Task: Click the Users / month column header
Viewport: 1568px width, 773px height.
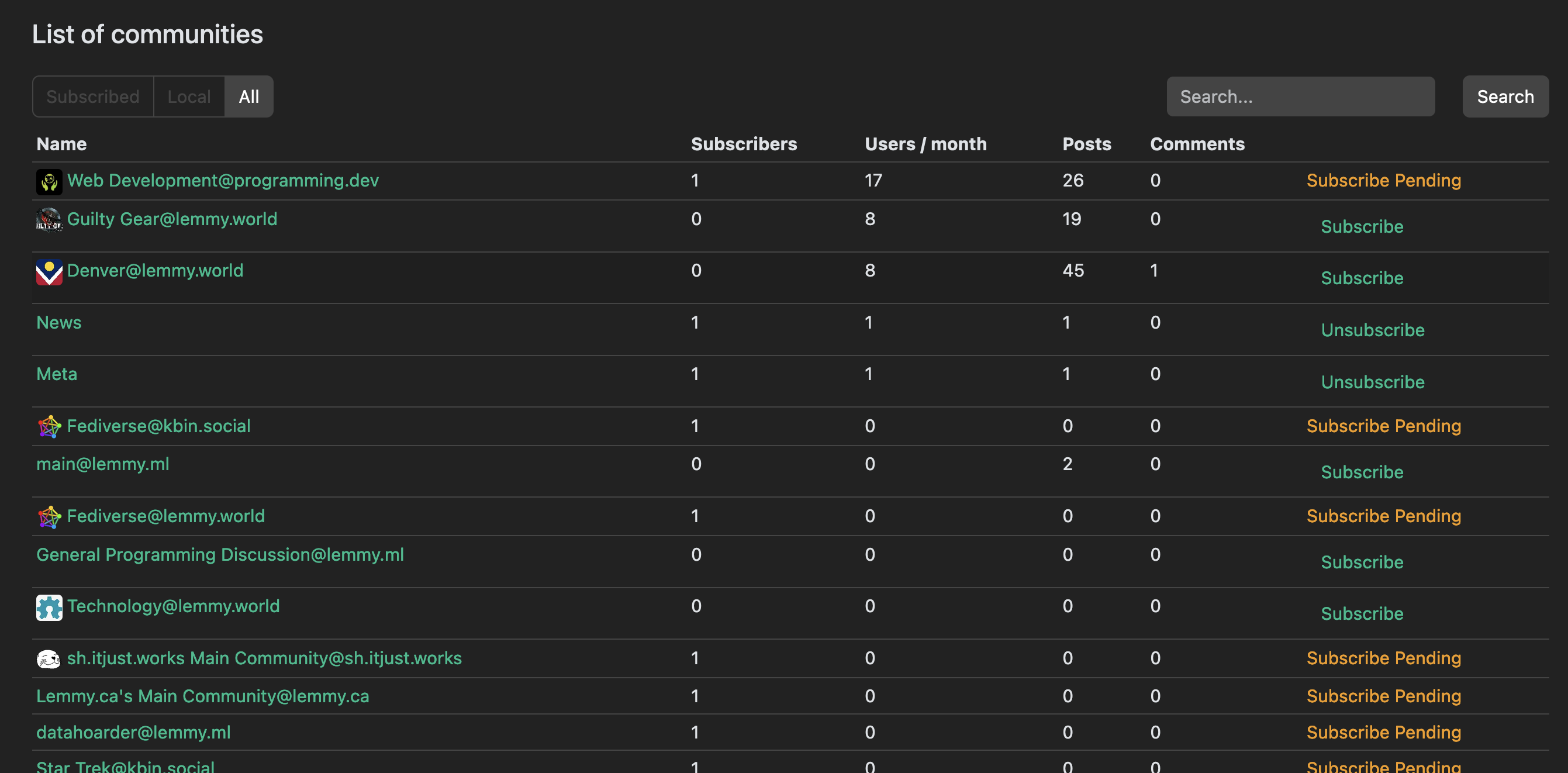Action: click(x=926, y=144)
